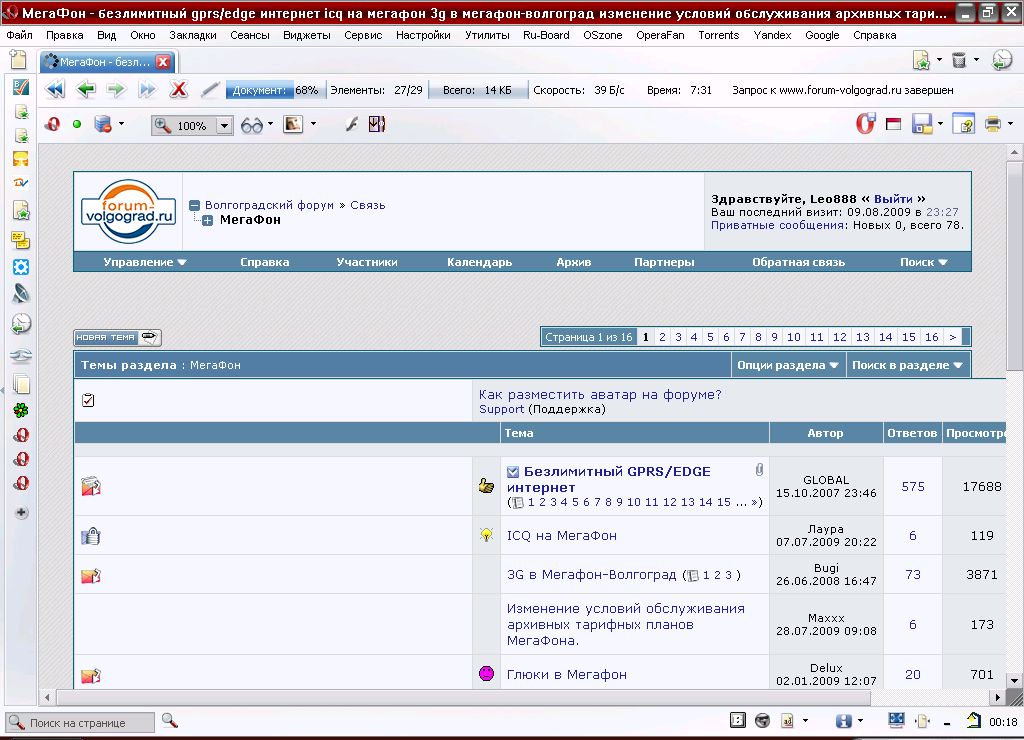Click the floppy disk save icon
The image size is (1024, 740).
tap(921, 125)
